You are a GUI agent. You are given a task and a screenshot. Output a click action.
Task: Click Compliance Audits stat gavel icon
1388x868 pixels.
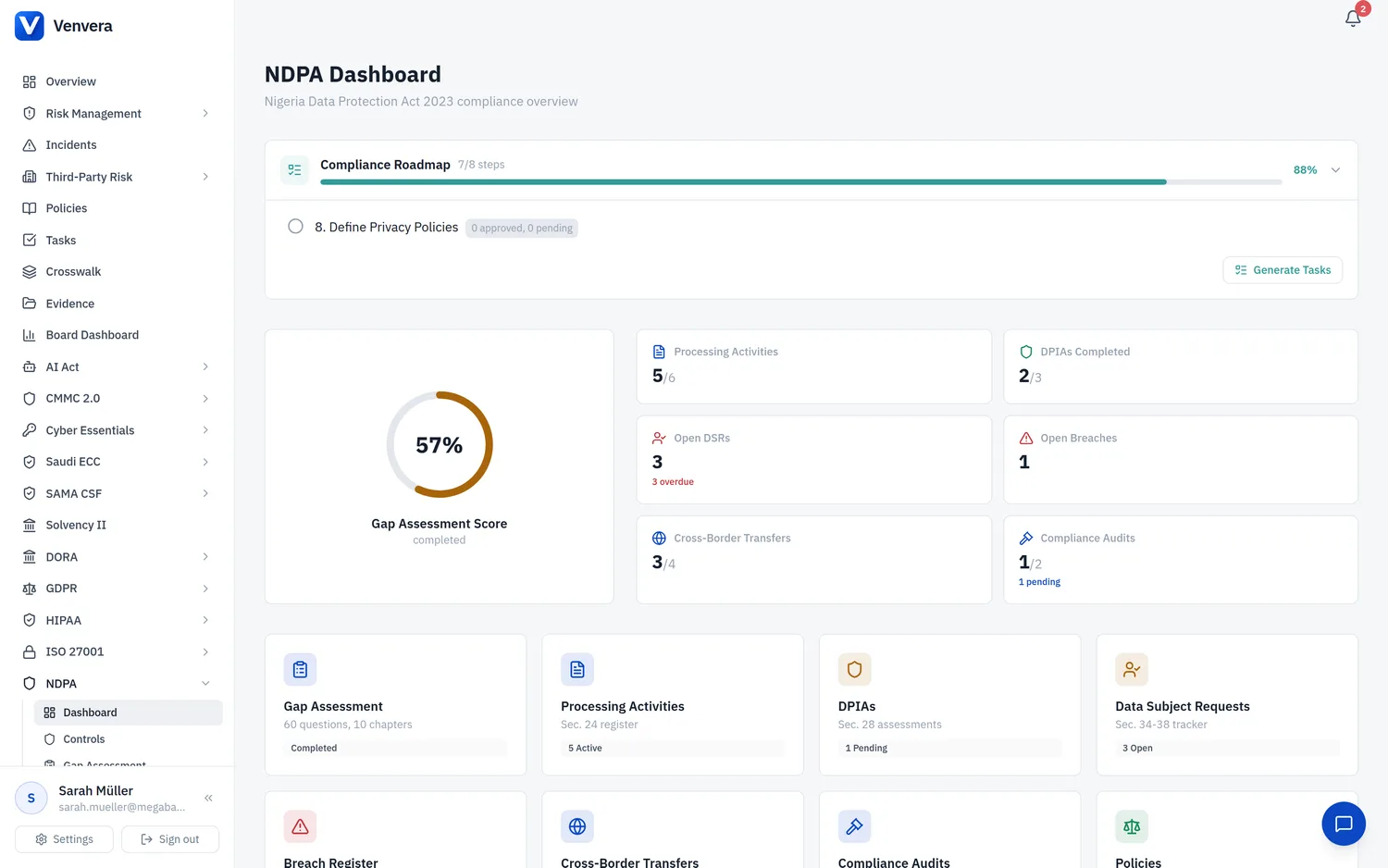[1026, 539]
